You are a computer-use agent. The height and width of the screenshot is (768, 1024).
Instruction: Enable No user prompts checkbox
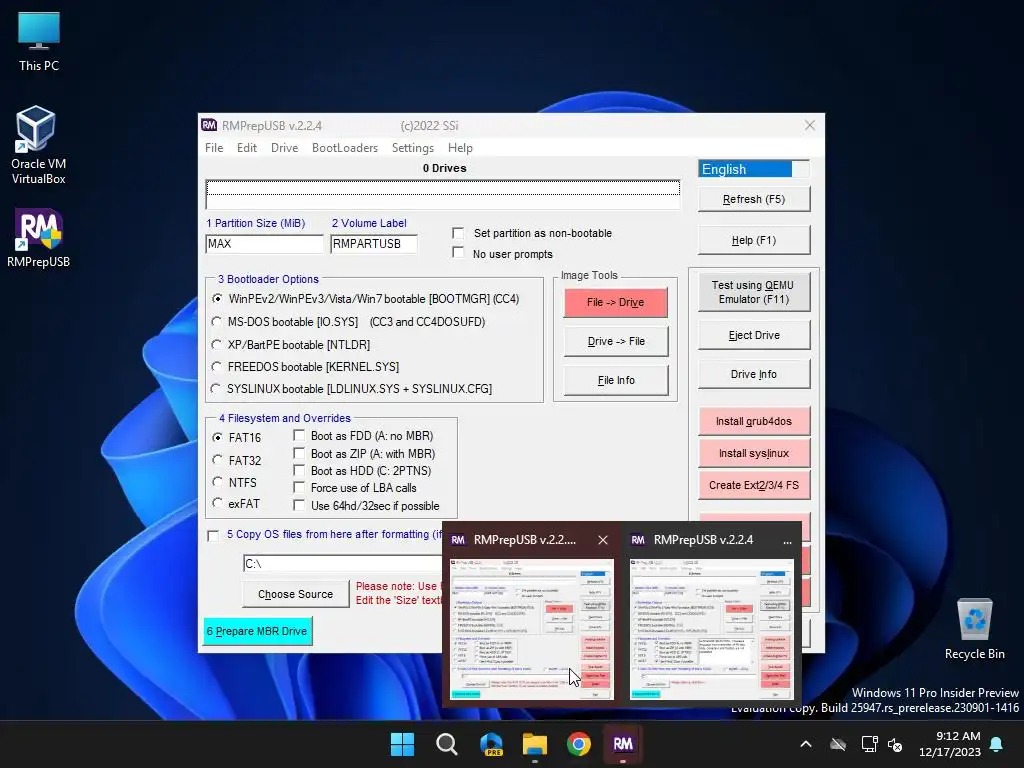point(458,253)
